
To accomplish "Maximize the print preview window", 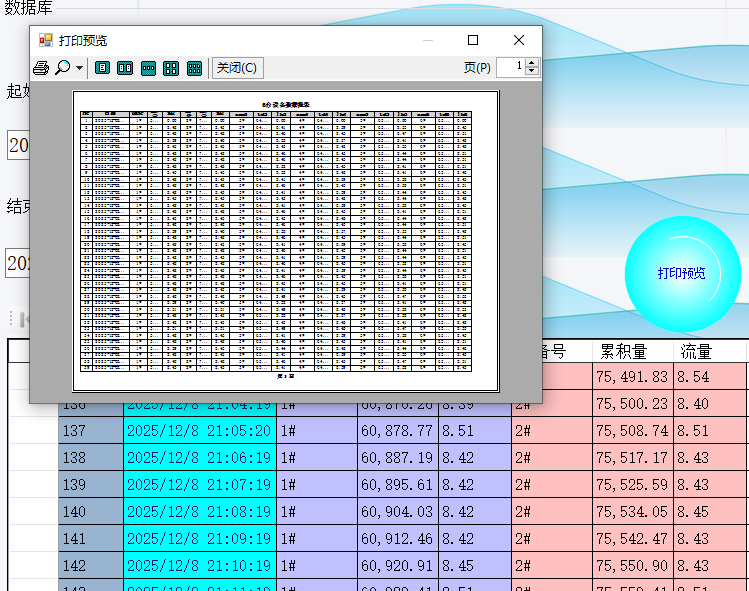I will [x=473, y=40].
